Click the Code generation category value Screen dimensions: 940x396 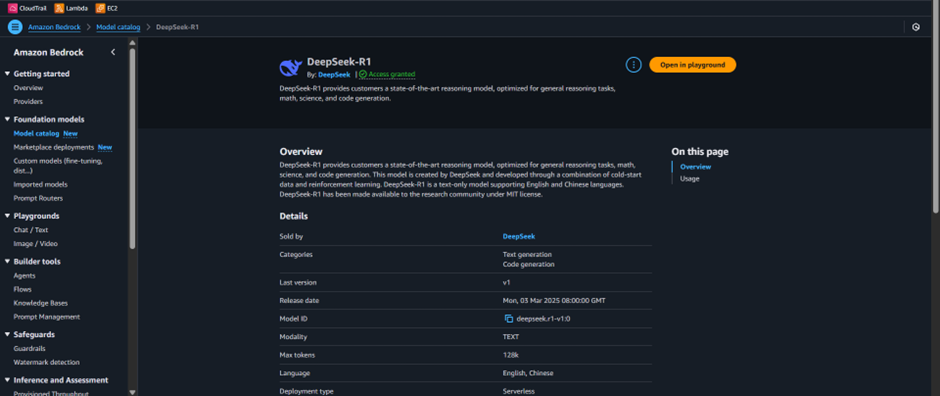click(x=528, y=264)
